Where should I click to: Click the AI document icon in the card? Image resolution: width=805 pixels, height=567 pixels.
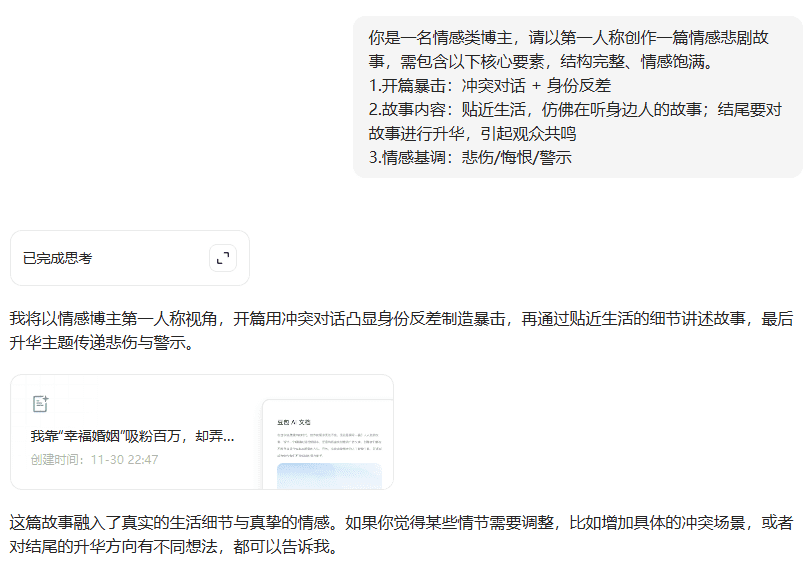click(40, 404)
